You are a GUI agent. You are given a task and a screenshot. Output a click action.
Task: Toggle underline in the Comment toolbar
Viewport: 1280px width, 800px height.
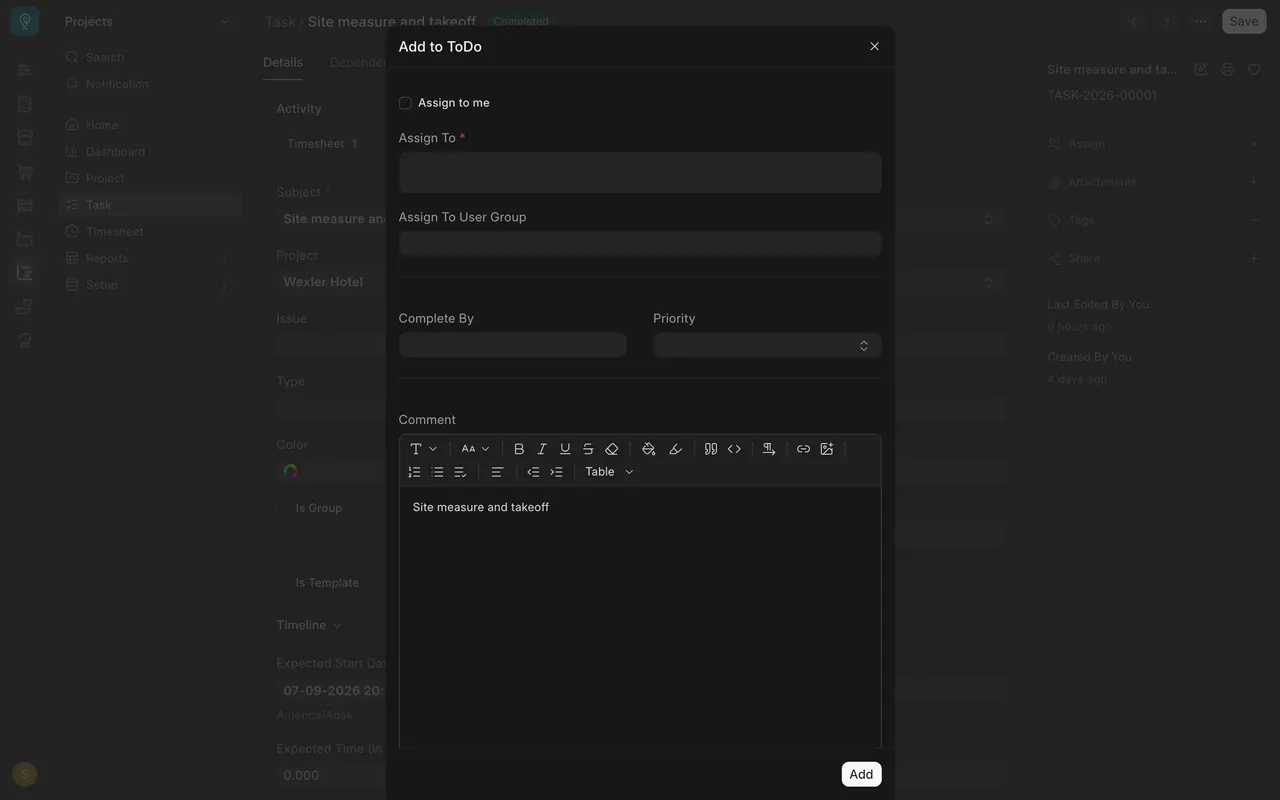pyautogui.click(x=565, y=449)
